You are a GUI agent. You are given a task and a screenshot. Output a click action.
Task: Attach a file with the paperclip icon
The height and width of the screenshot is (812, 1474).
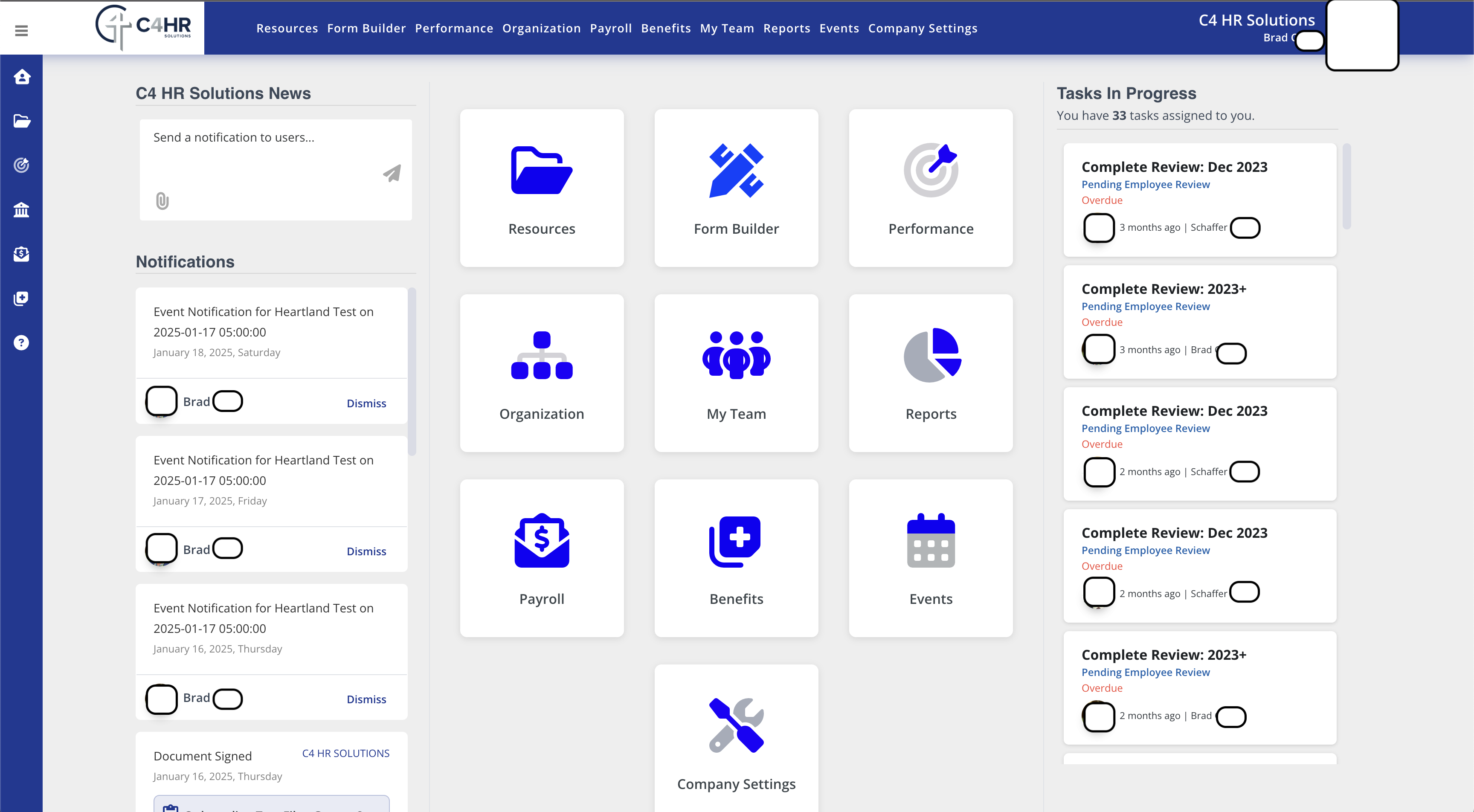[162, 201]
